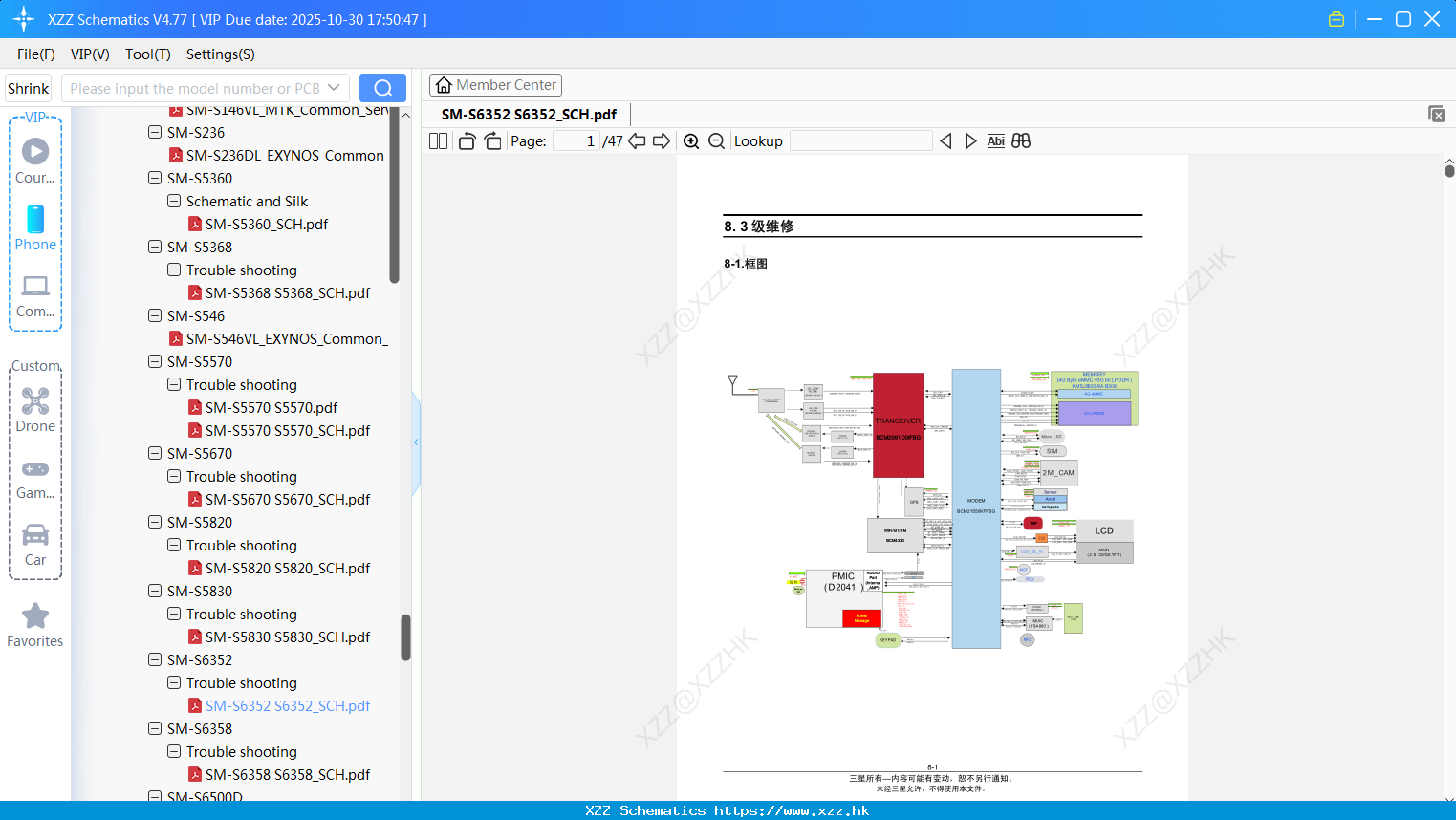Click the tree panel scrollbar thumb
1456x820 pixels.
(405, 637)
